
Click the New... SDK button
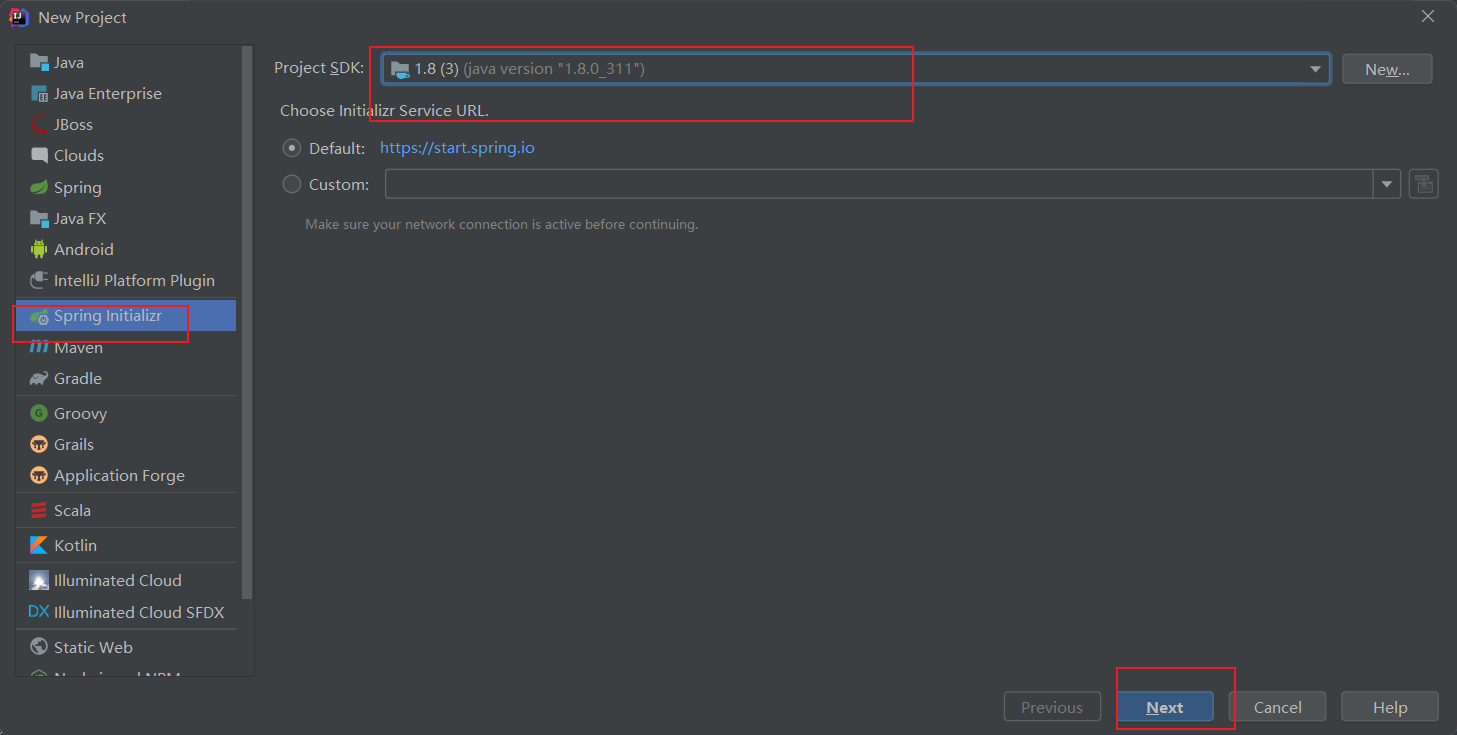tap(1387, 69)
